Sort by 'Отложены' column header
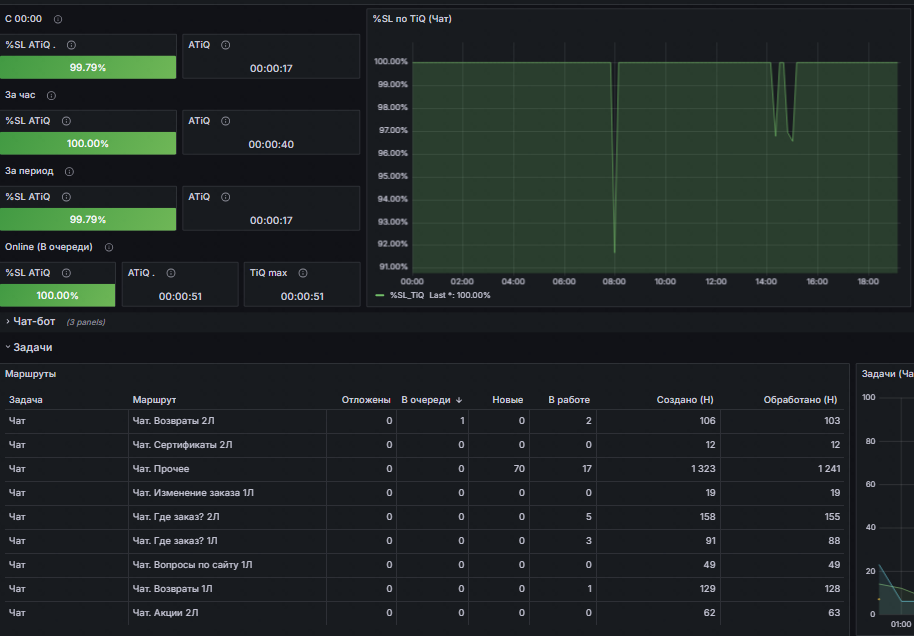Viewport: 914px width, 636px height. coord(366,400)
